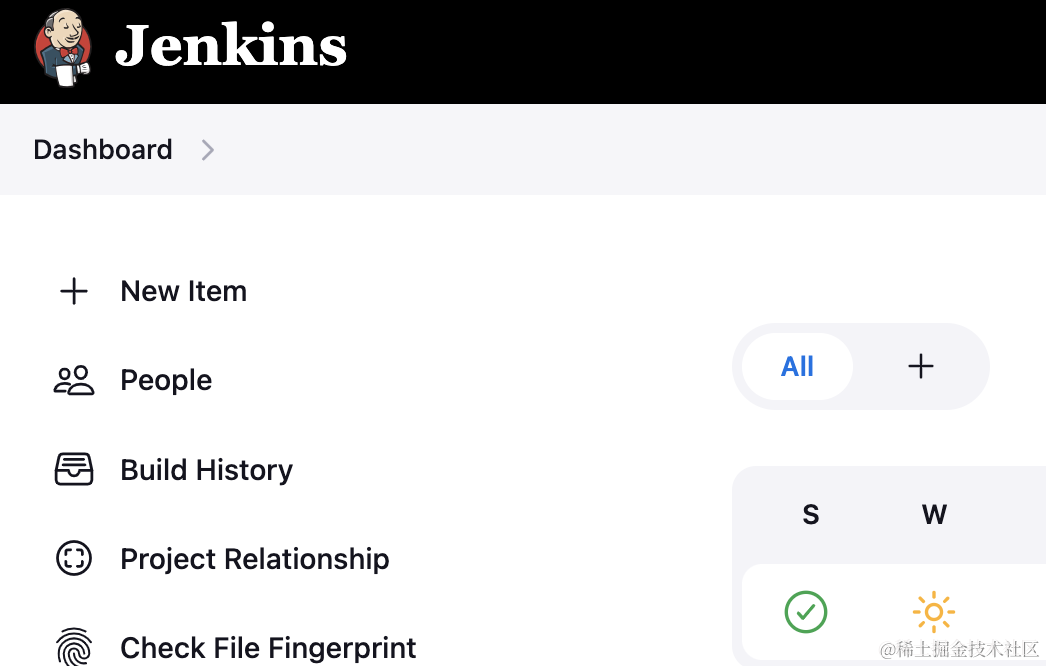
Task: Click the green success status icon
Action: 806,612
